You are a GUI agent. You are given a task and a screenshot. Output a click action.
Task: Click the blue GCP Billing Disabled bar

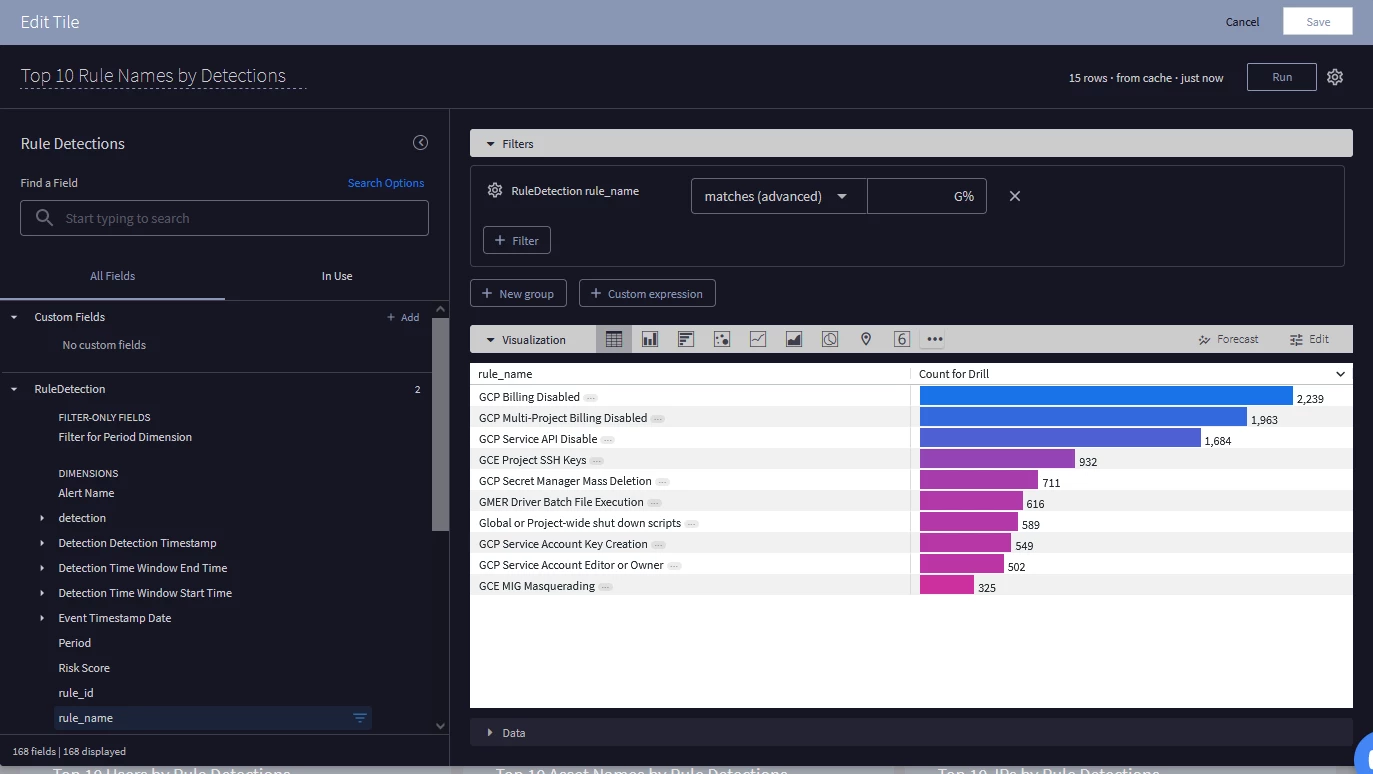(1106, 396)
